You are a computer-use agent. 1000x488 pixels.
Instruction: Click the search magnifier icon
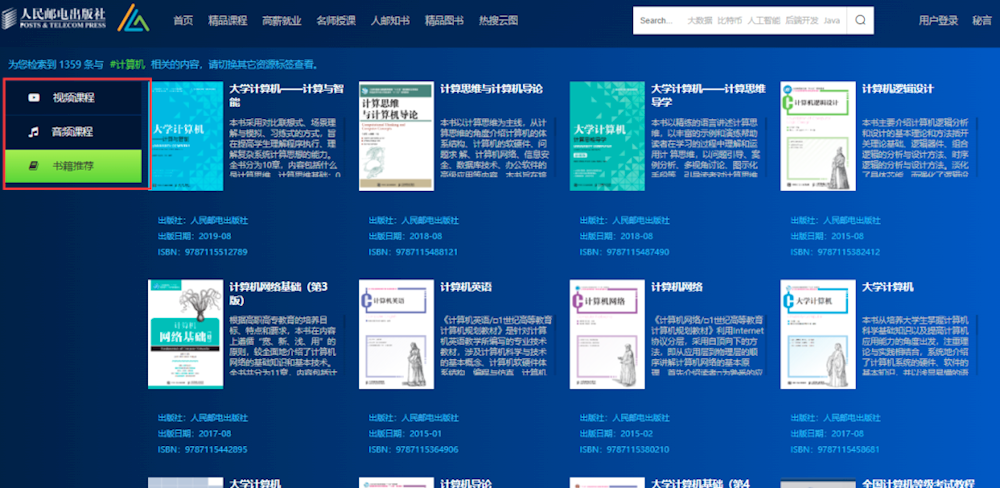(x=860, y=20)
